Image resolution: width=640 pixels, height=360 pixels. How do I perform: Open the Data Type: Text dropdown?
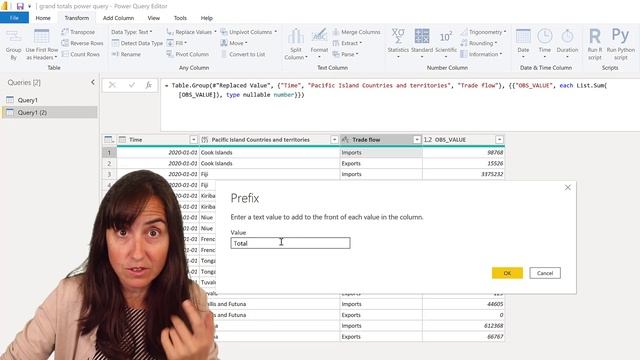(131, 32)
